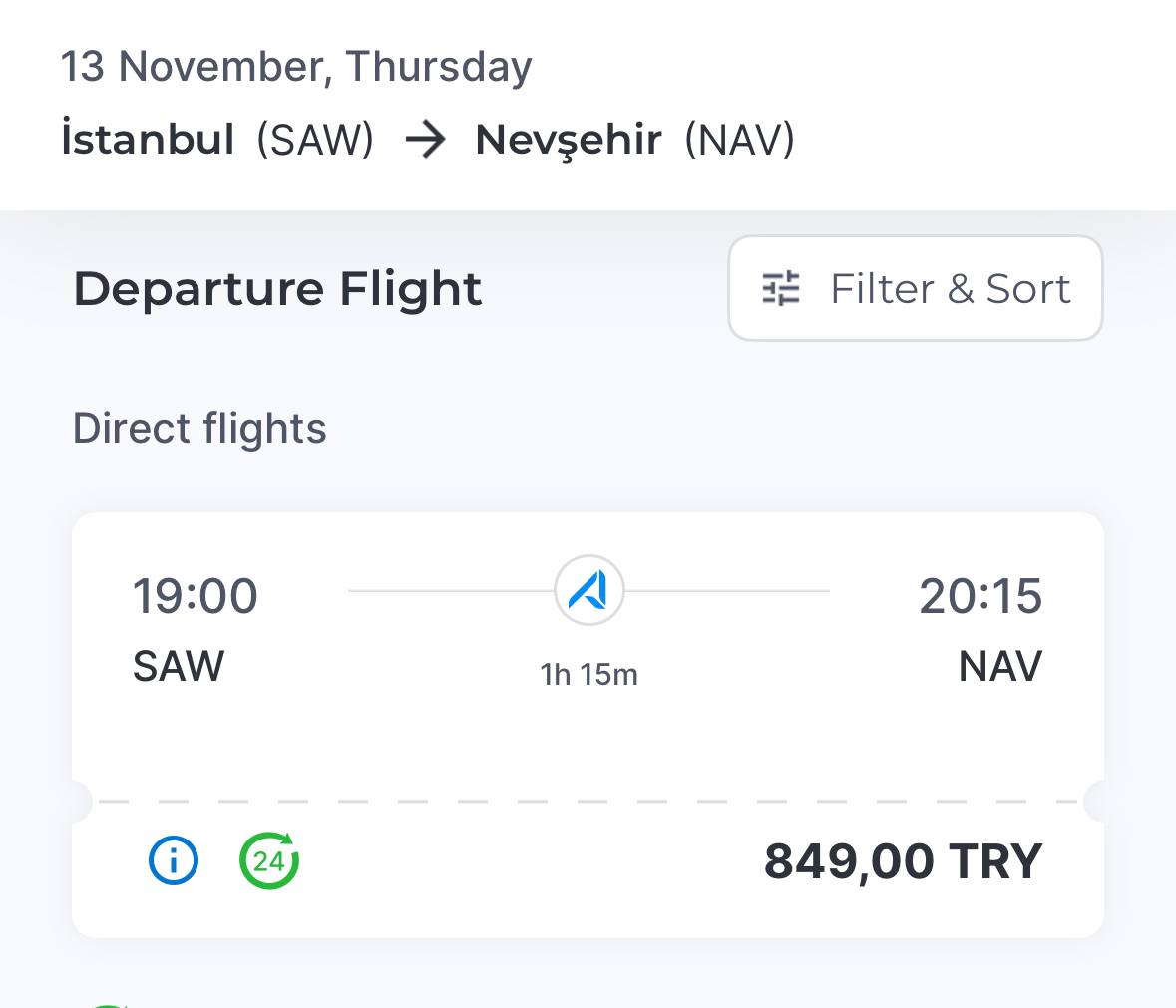Click the route arrow between İstanbul and Nevşehir
Image resolution: width=1176 pixels, height=1008 pixels.
point(425,140)
